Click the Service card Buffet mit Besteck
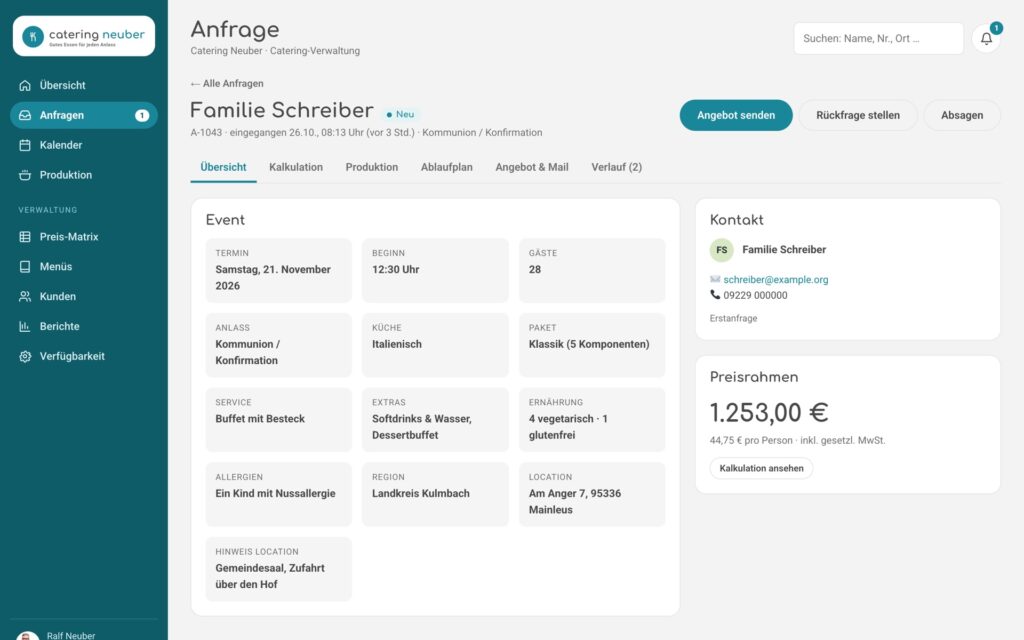 pos(278,420)
